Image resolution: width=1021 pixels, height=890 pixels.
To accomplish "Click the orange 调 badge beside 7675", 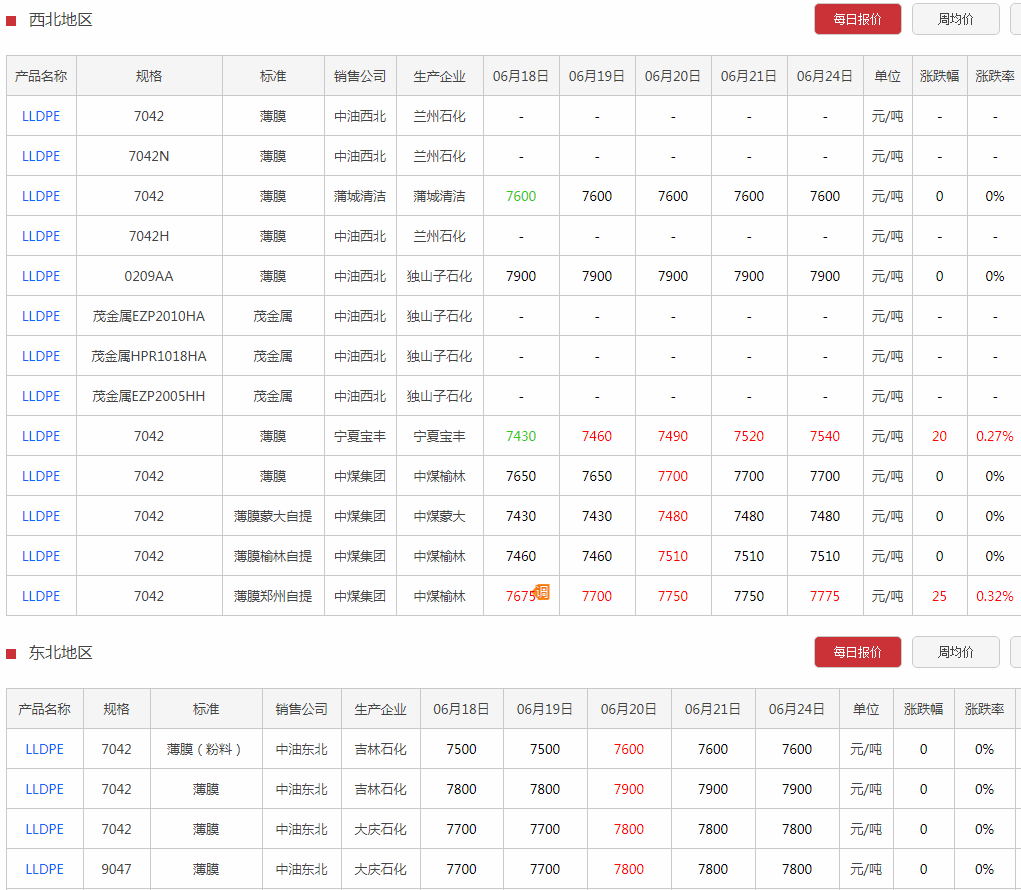I will coord(542,591).
